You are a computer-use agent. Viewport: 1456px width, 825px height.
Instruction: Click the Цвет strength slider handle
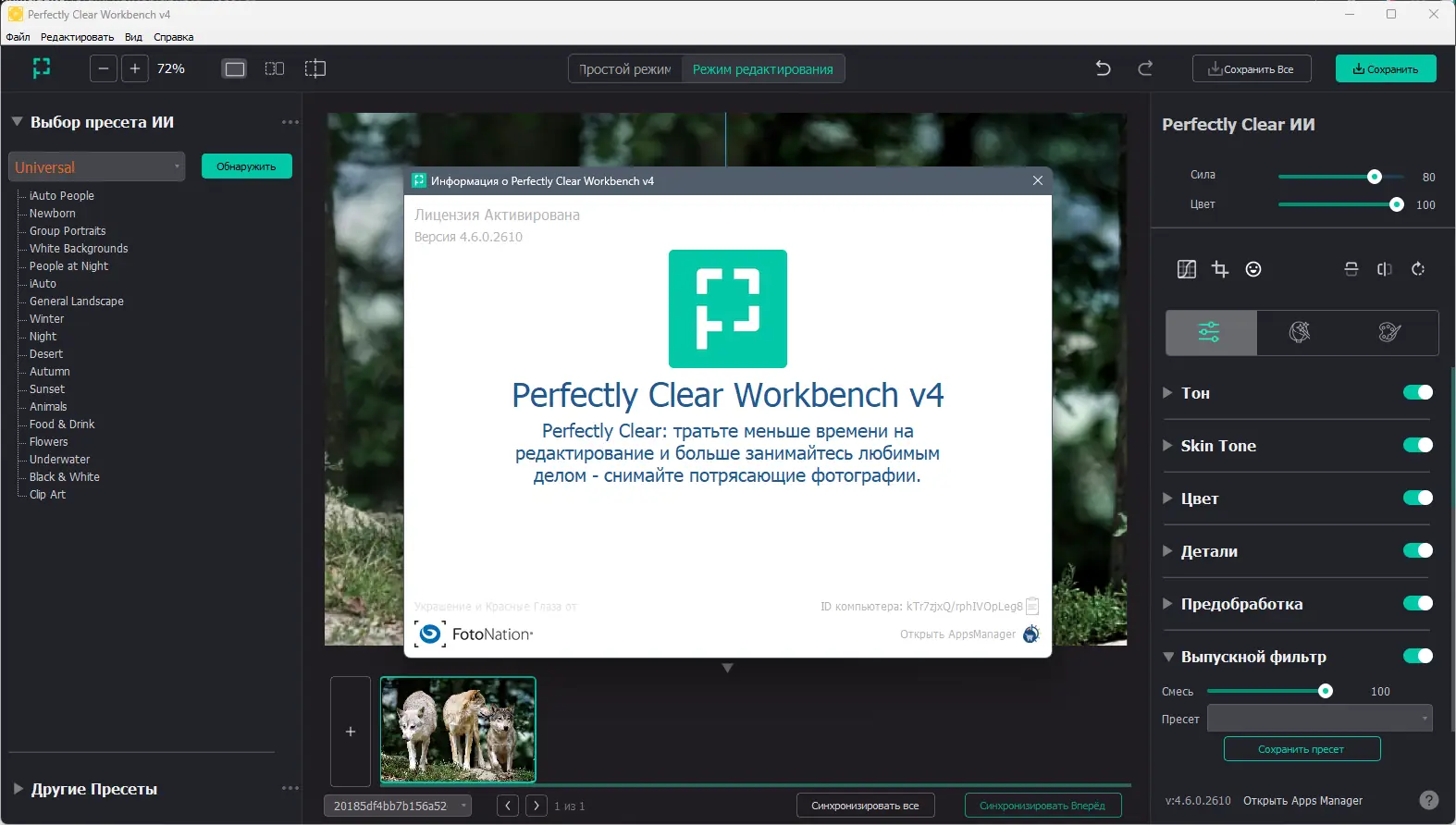point(1397,204)
